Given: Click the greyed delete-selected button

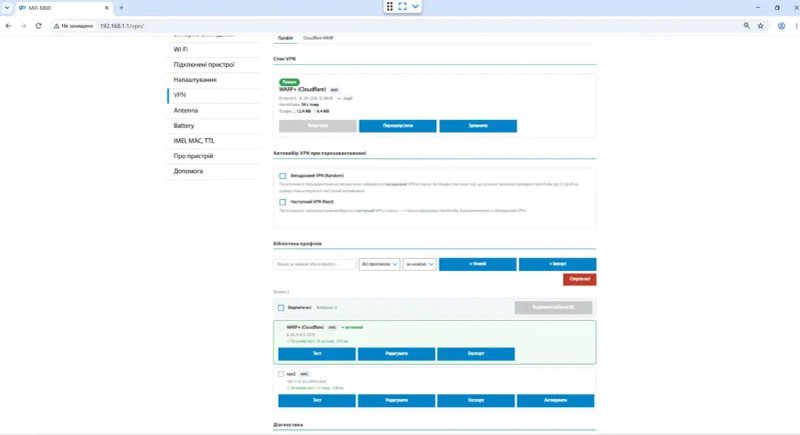Looking at the screenshot, I should pyautogui.click(x=554, y=308).
